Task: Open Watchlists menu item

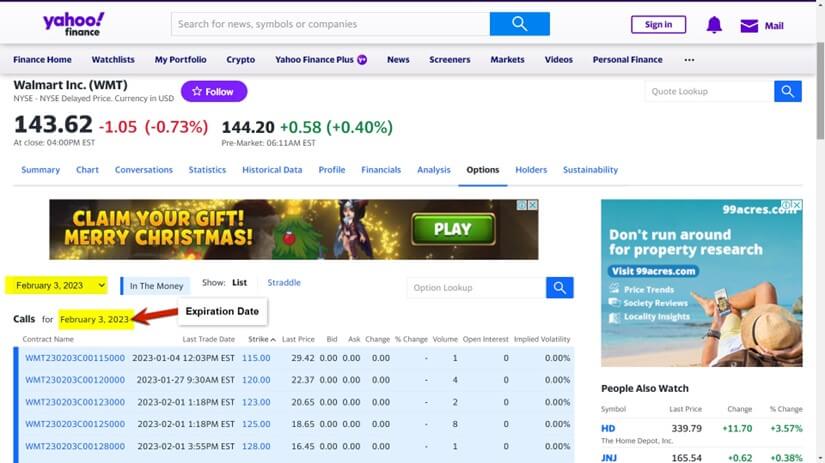Action: click(x=113, y=59)
